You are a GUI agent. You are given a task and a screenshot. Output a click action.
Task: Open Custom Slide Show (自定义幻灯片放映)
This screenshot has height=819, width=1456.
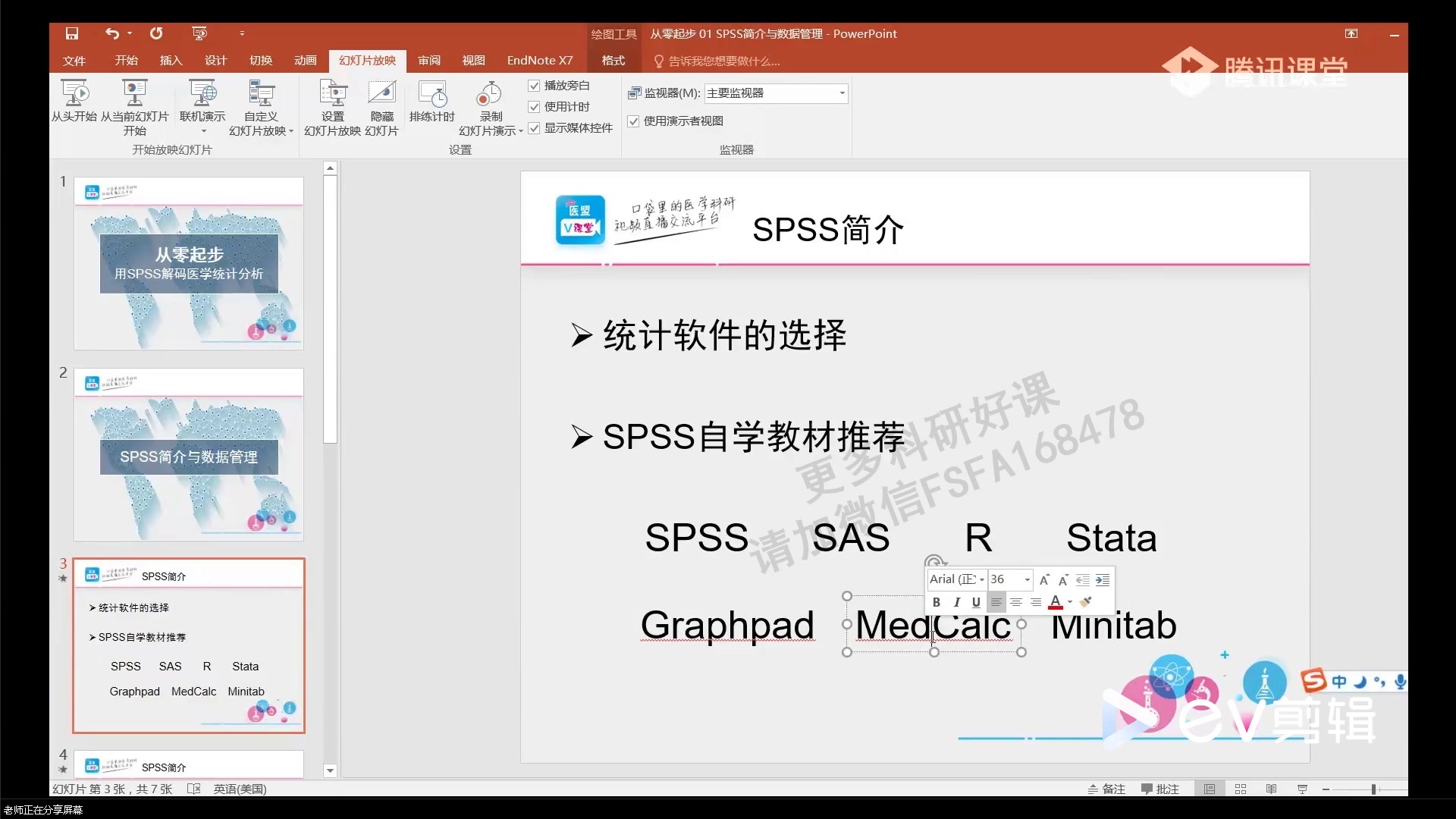(x=261, y=108)
